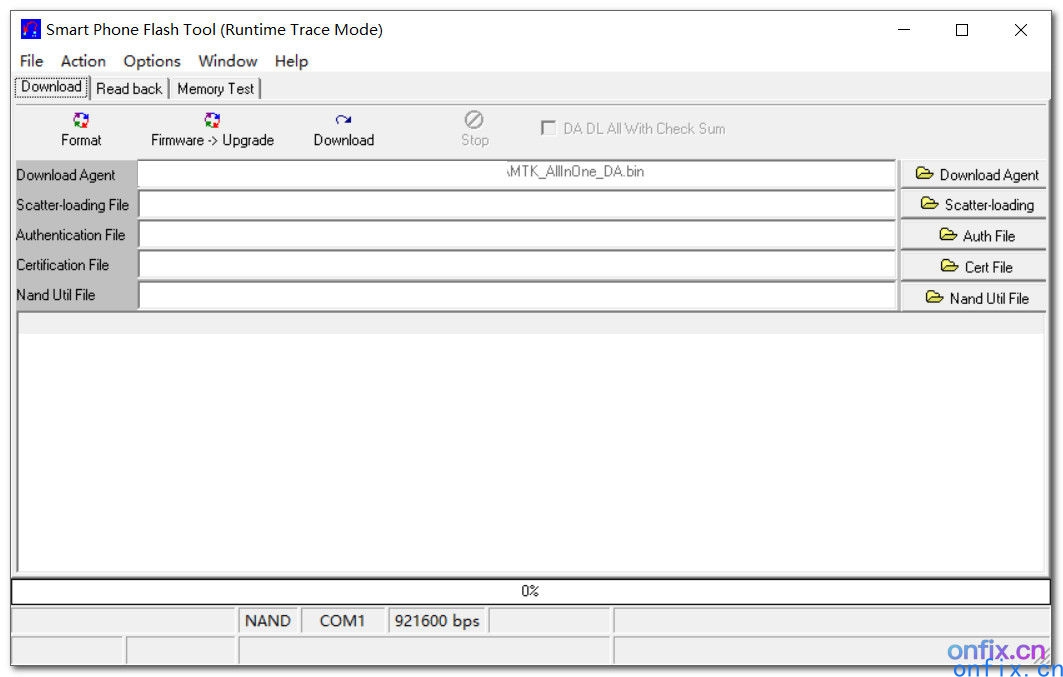Start flashing via the Download icon

point(343,128)
